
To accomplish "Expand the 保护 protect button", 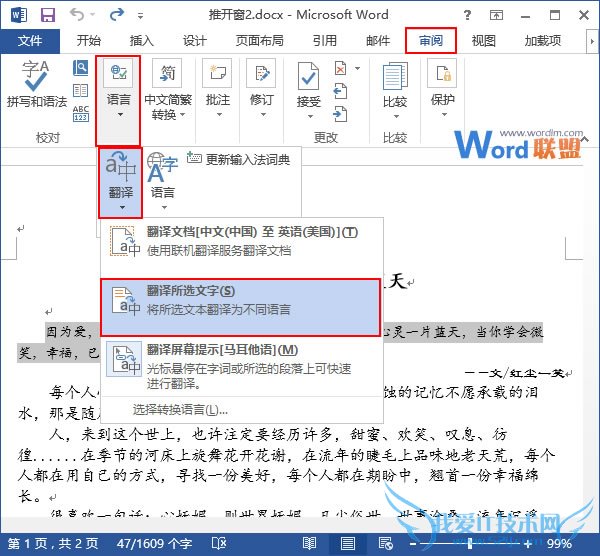I will (443, 90).
